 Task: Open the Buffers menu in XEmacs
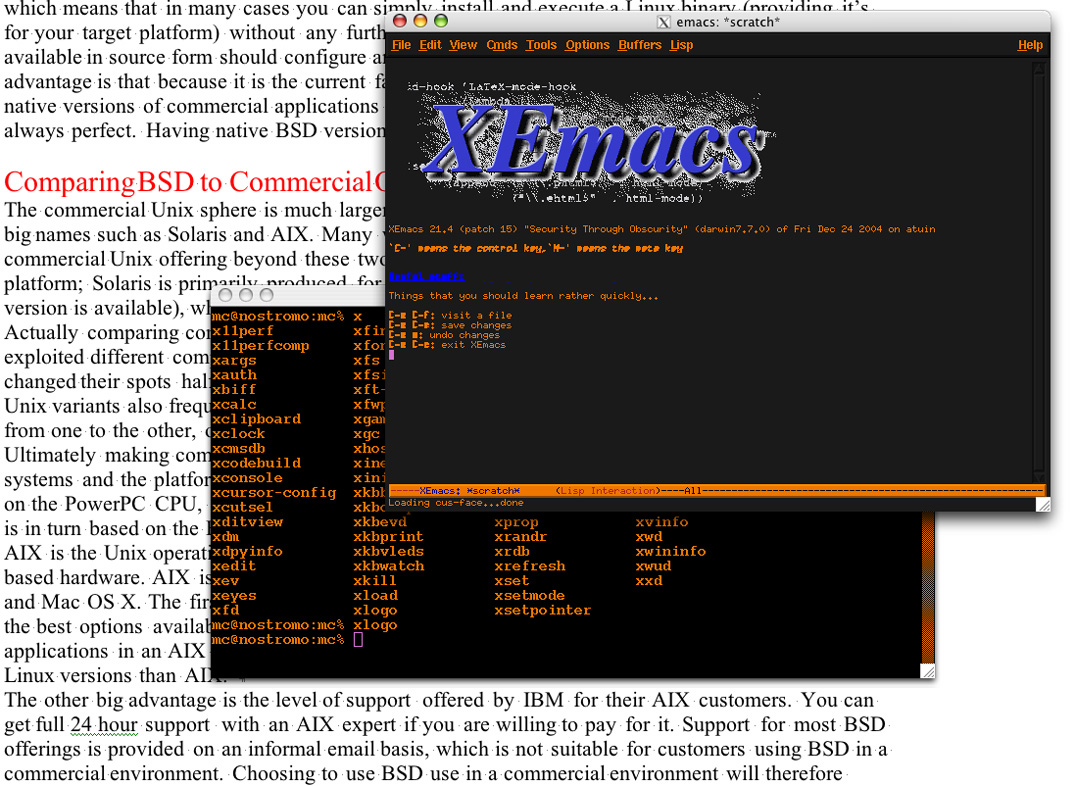pyautogui.click(x=640, y=45)
